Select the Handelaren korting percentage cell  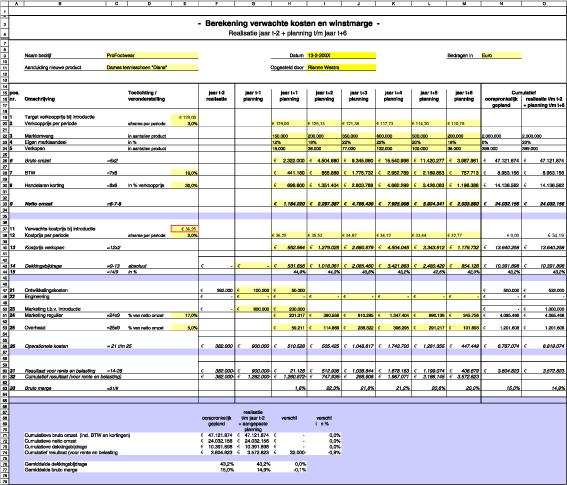click(185, 185)
